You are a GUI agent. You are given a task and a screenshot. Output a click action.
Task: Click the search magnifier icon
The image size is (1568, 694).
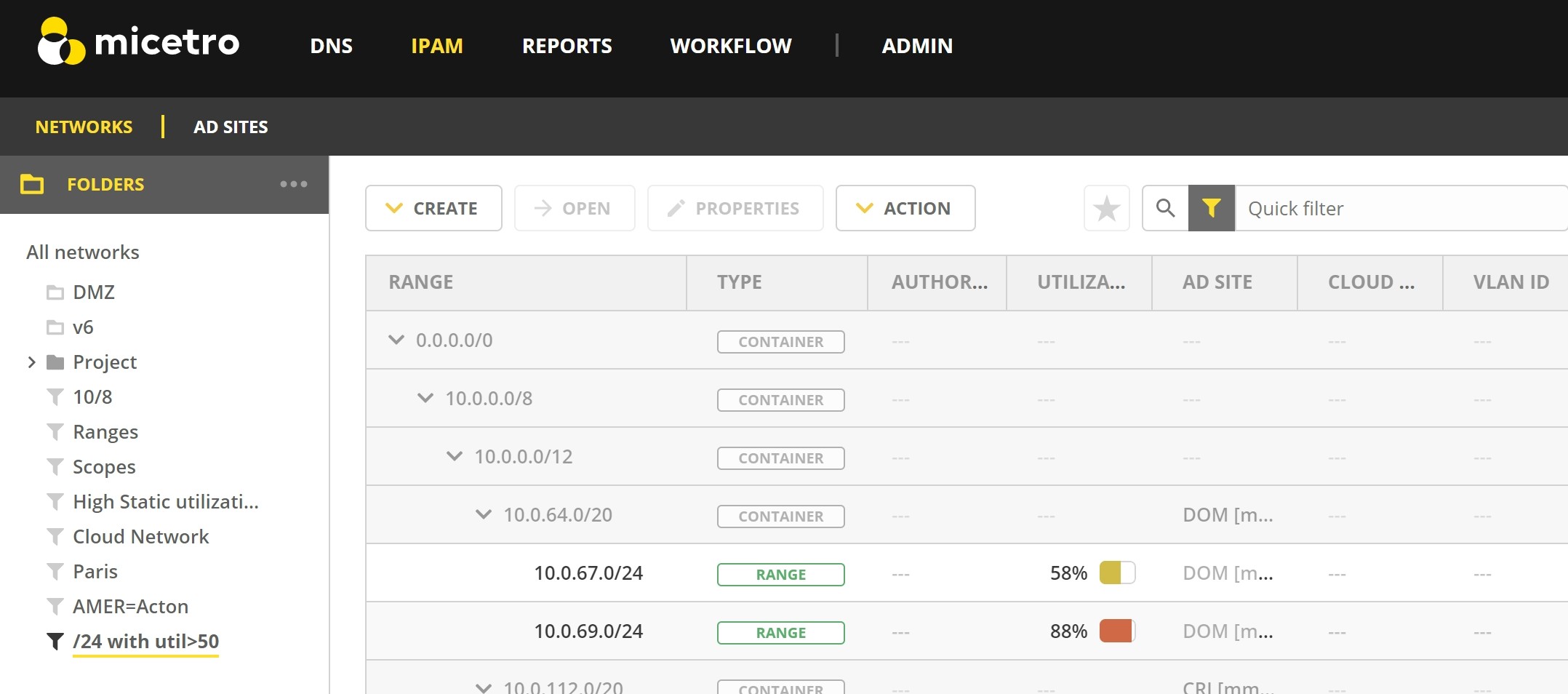pyautogui.click(x=1165, y=209)
